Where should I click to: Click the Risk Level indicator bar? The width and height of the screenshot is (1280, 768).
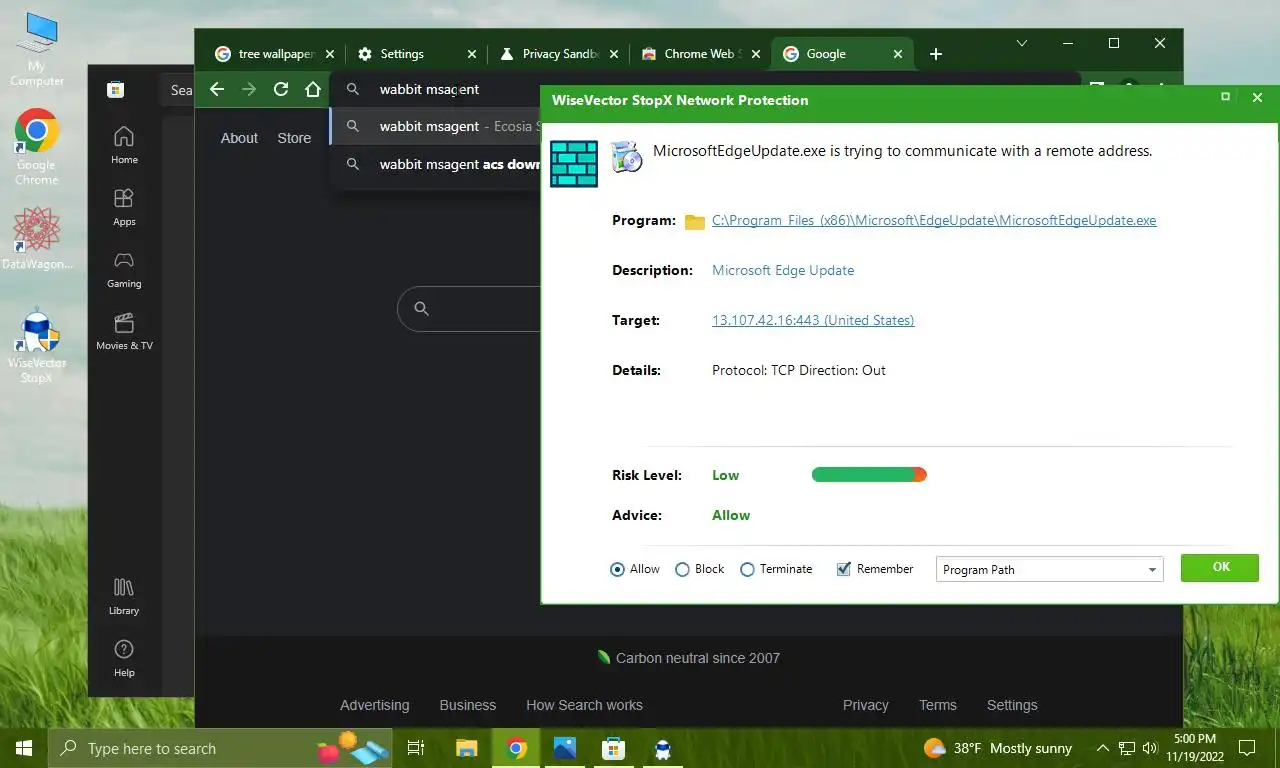click(x=869, y=475)
